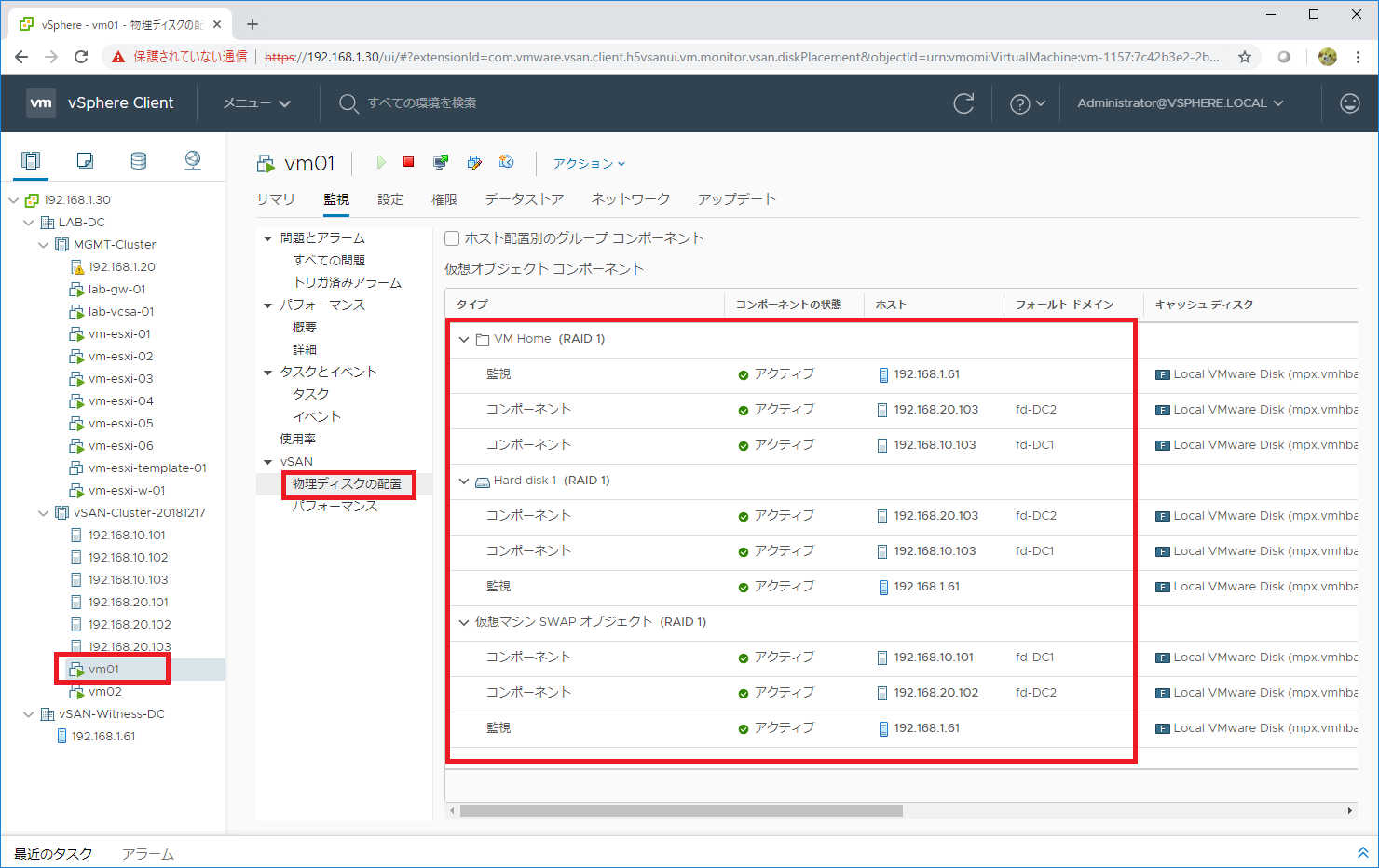The image size is (1379, 868).
Task: Select vm02 in inventory tree
Action: (x=105, y=692)
